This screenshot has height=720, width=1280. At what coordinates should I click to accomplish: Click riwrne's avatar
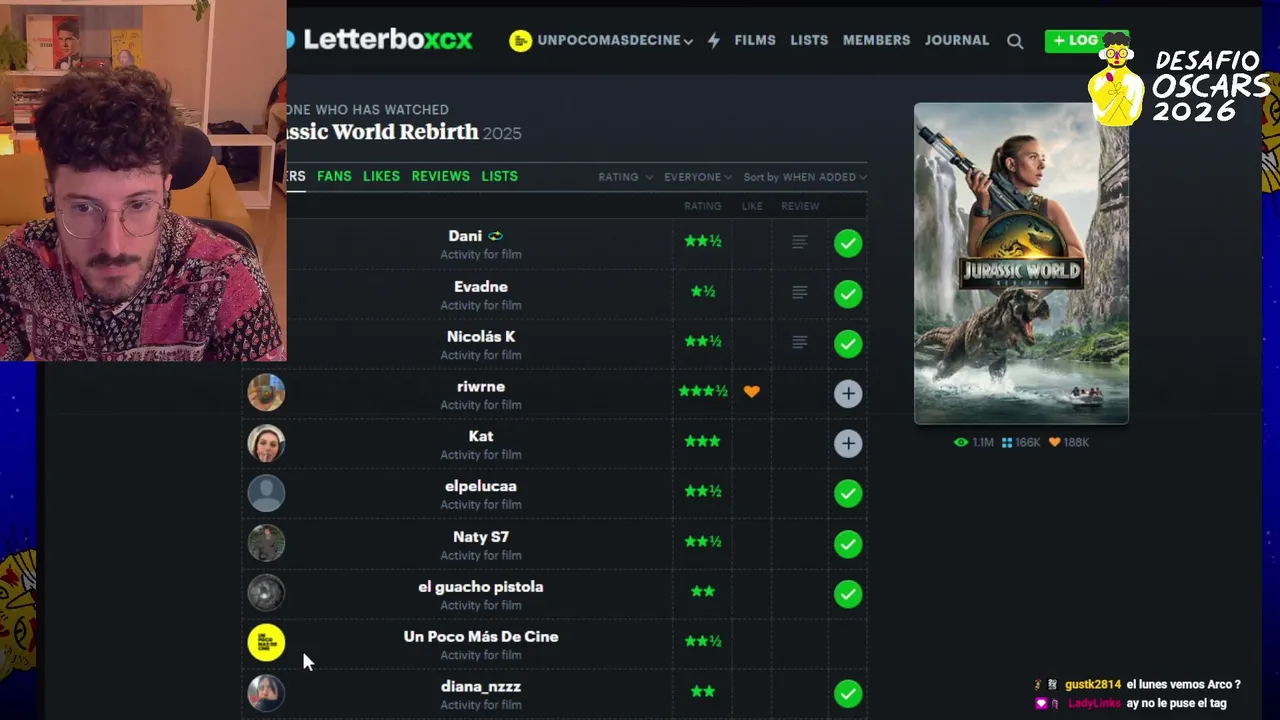266,393
